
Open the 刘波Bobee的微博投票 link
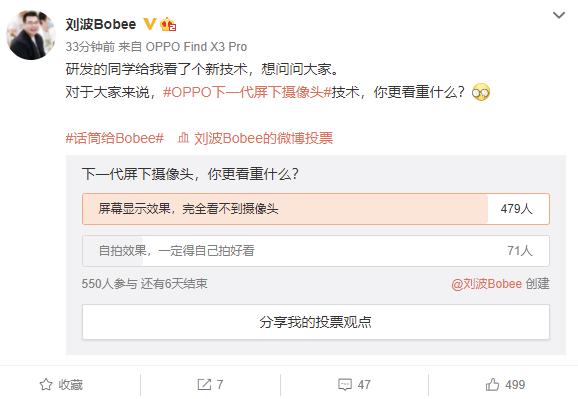pyautogui.click(x=264, y=138)
